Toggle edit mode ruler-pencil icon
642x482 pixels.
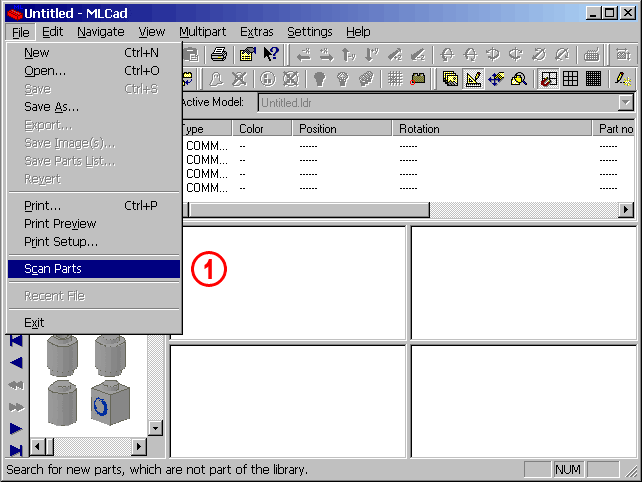coord(473,79)
